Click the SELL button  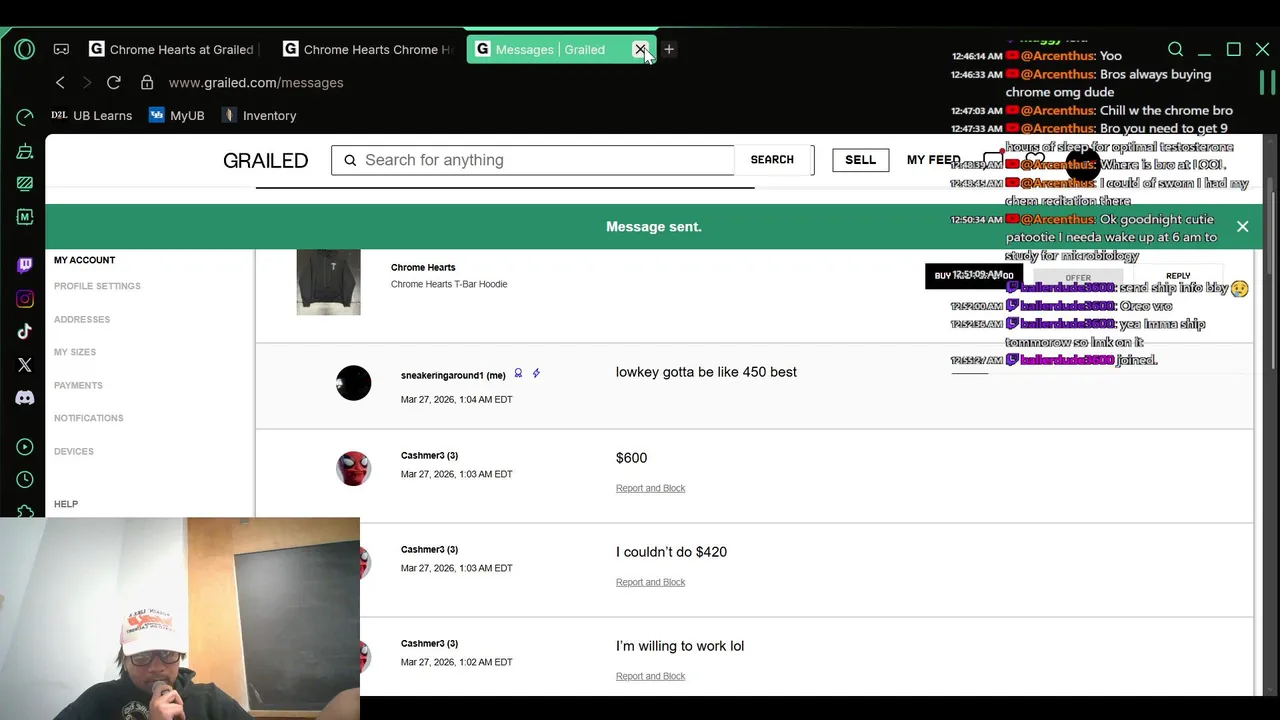pos(860,160)
